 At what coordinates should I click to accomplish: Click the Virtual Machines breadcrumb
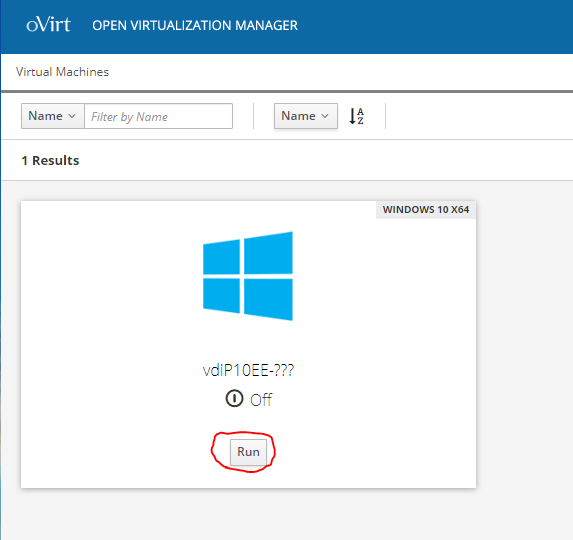pos(62,72)
